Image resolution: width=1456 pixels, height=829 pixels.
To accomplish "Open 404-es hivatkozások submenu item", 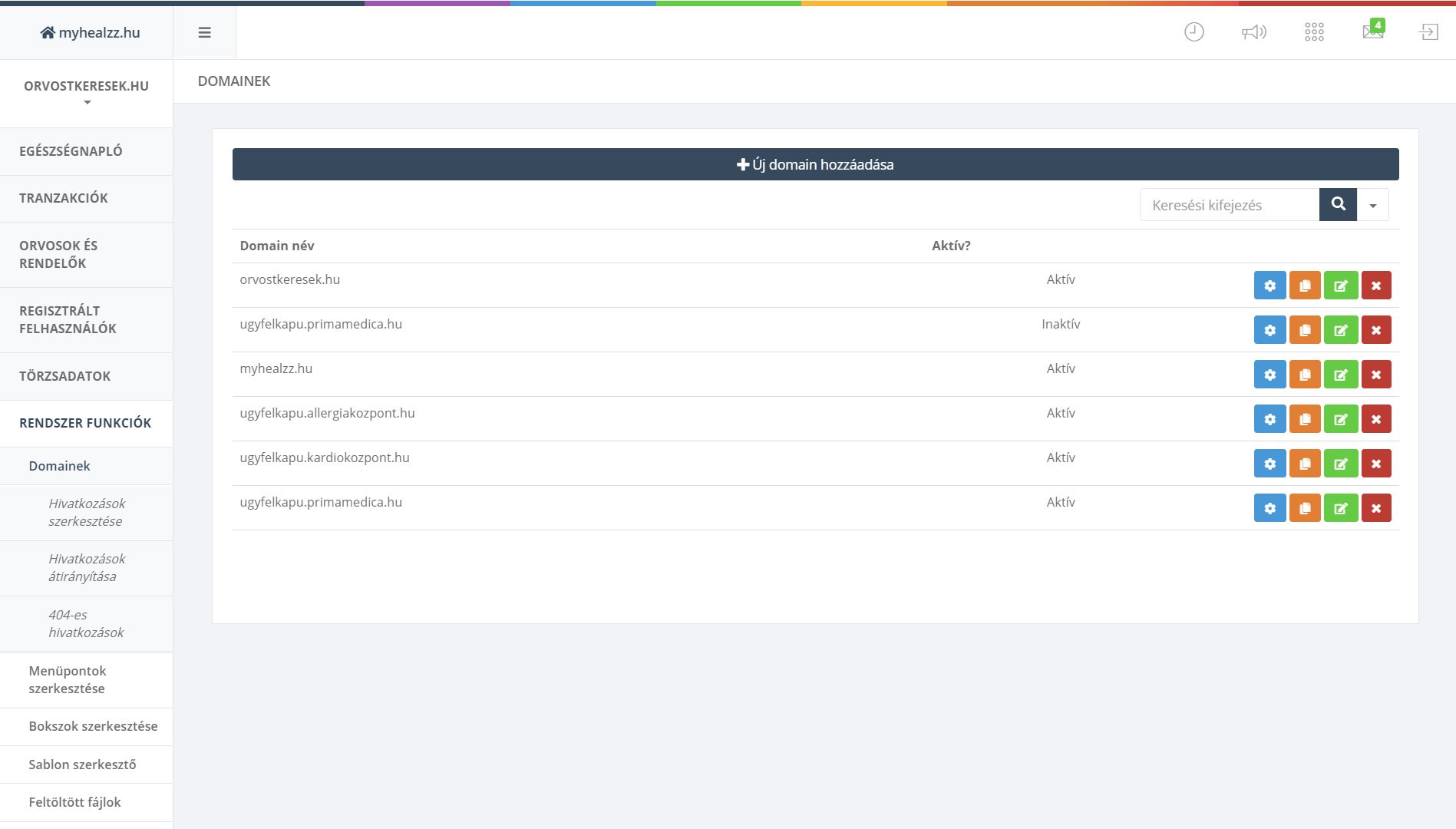I will coord(86,623).
